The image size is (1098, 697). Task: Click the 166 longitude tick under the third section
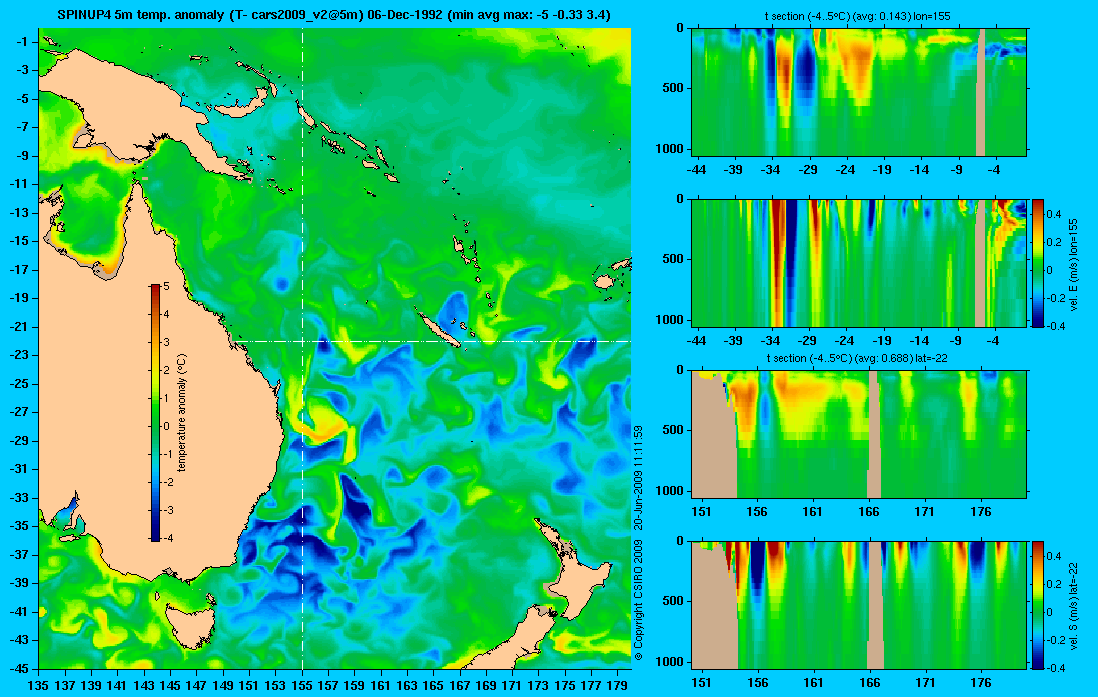(x=869, y=511)
